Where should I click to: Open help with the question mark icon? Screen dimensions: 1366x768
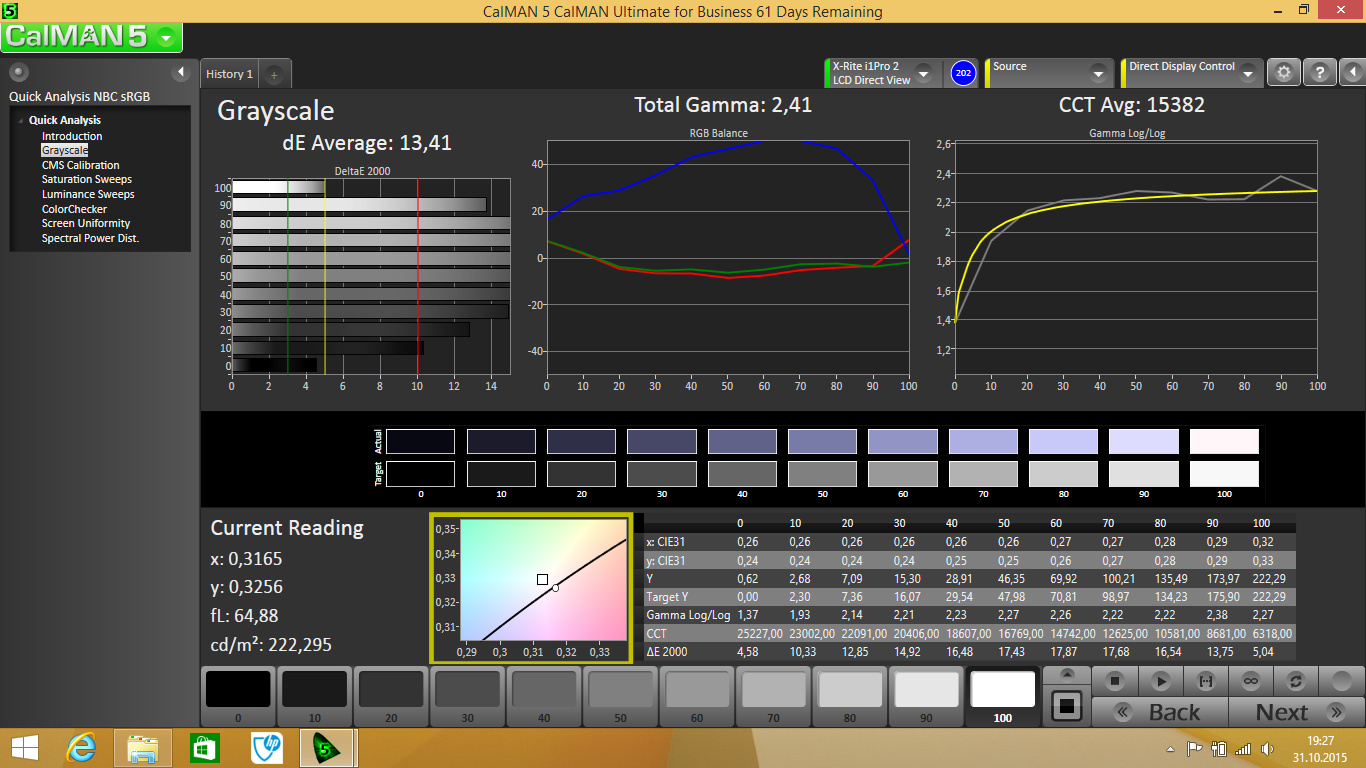click(x=1320, y=73)
